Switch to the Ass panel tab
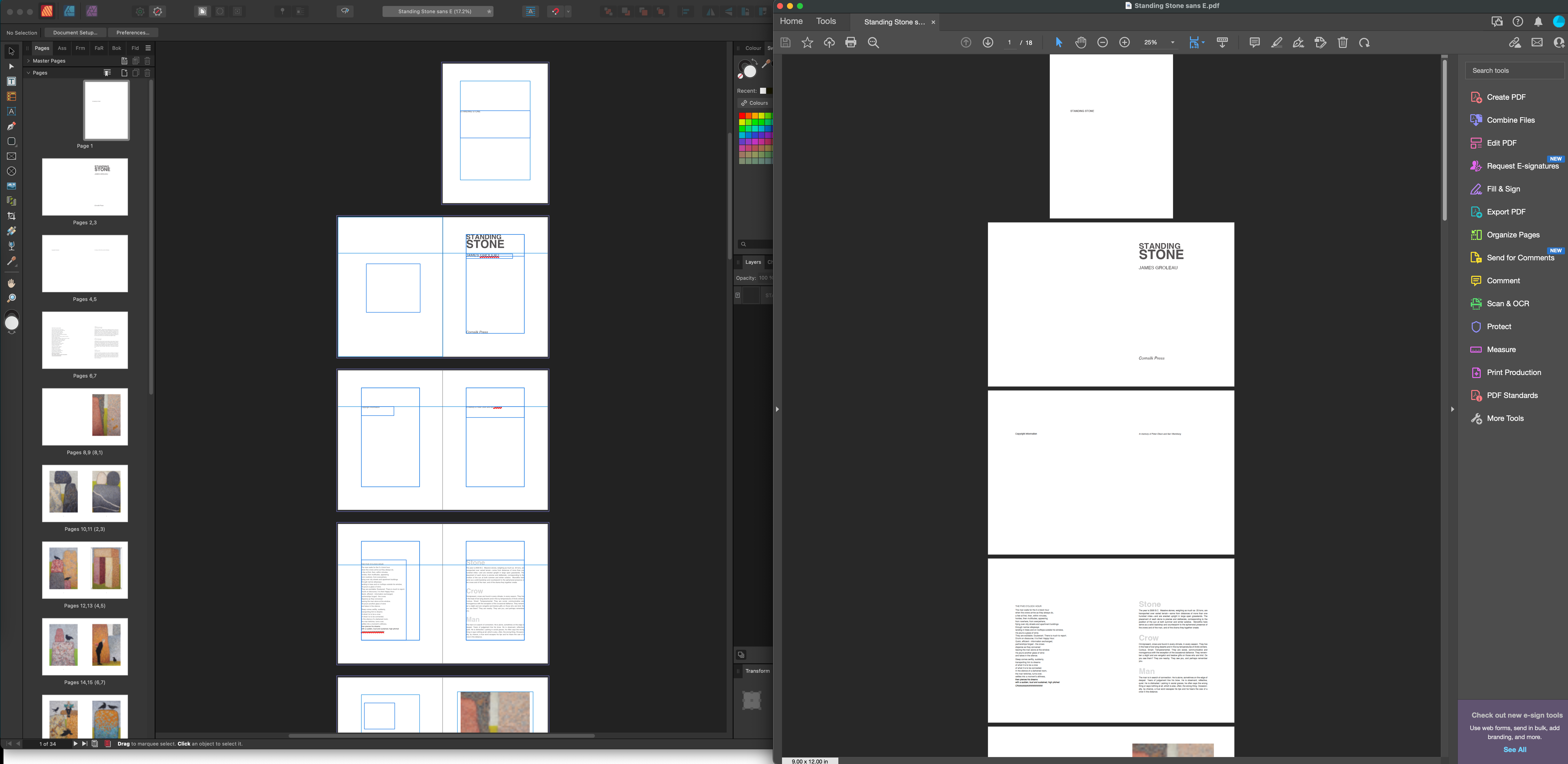Screen dimensions: 1568x764 click(62, 48)
